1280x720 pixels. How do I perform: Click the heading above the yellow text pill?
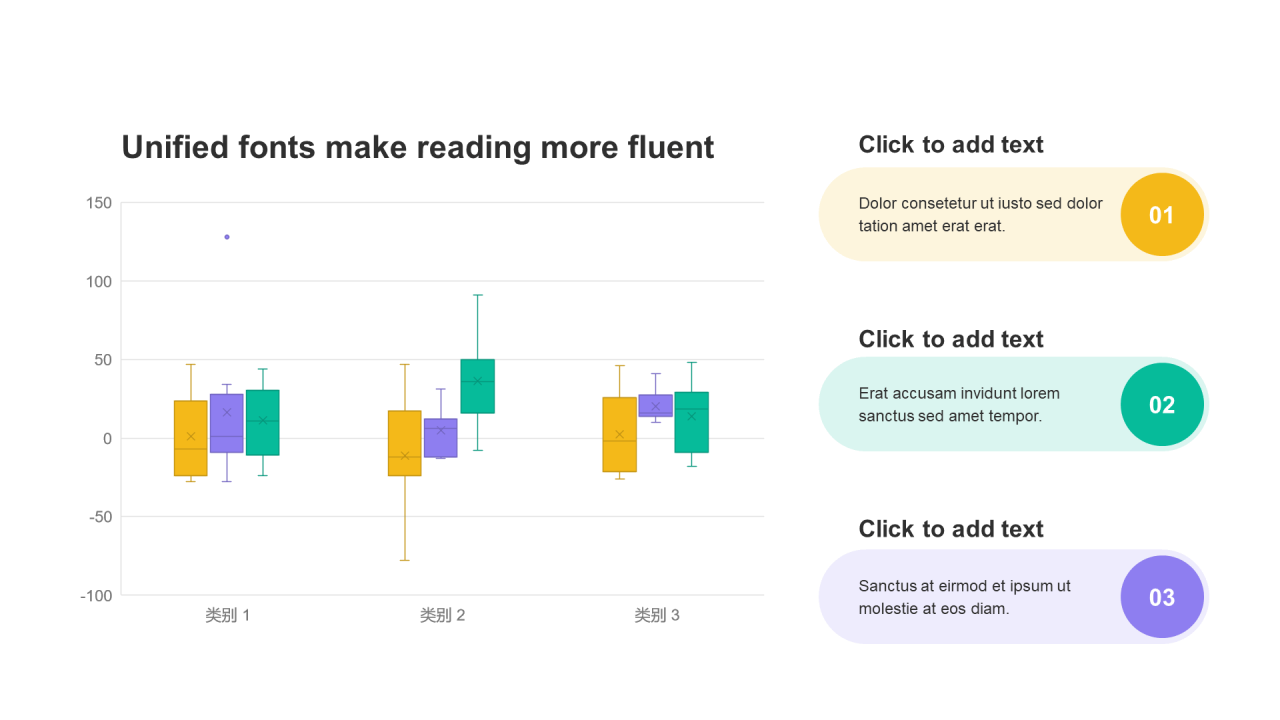(x=951, y=145)
